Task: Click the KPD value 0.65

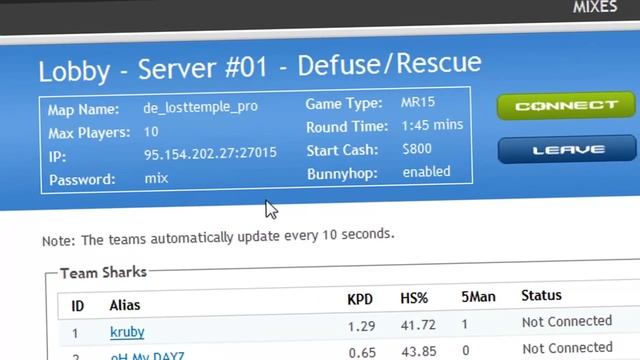Action: point(362,353)
